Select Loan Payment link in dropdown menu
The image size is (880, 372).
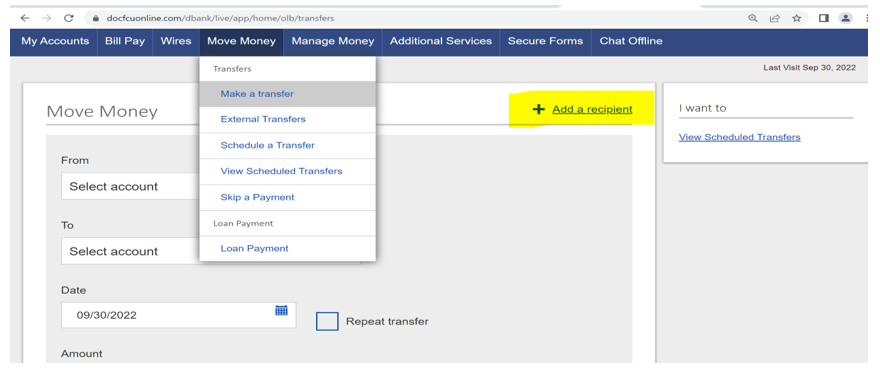[x=287, y=249]
